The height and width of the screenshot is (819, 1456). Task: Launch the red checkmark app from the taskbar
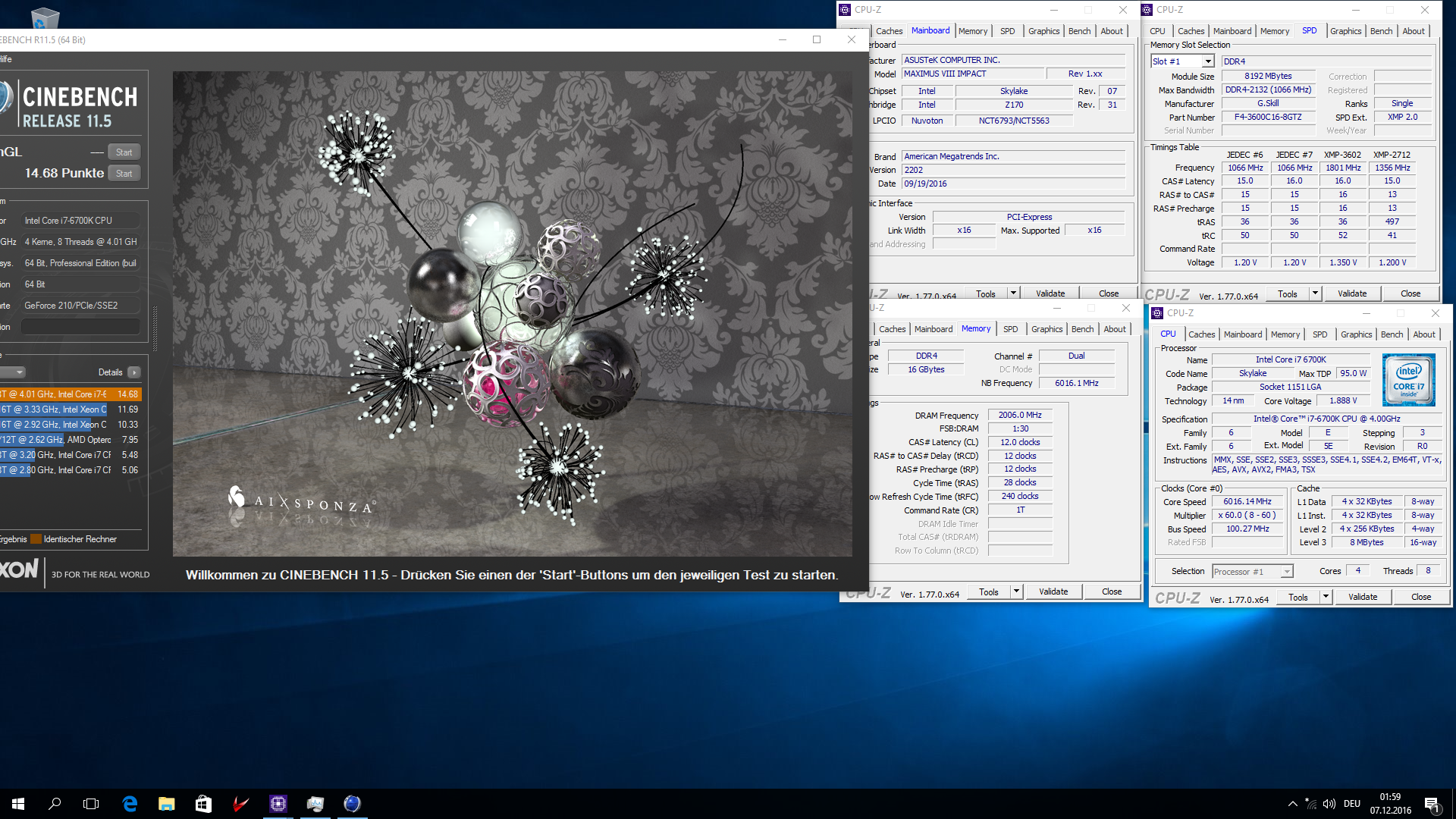point(241,804)
